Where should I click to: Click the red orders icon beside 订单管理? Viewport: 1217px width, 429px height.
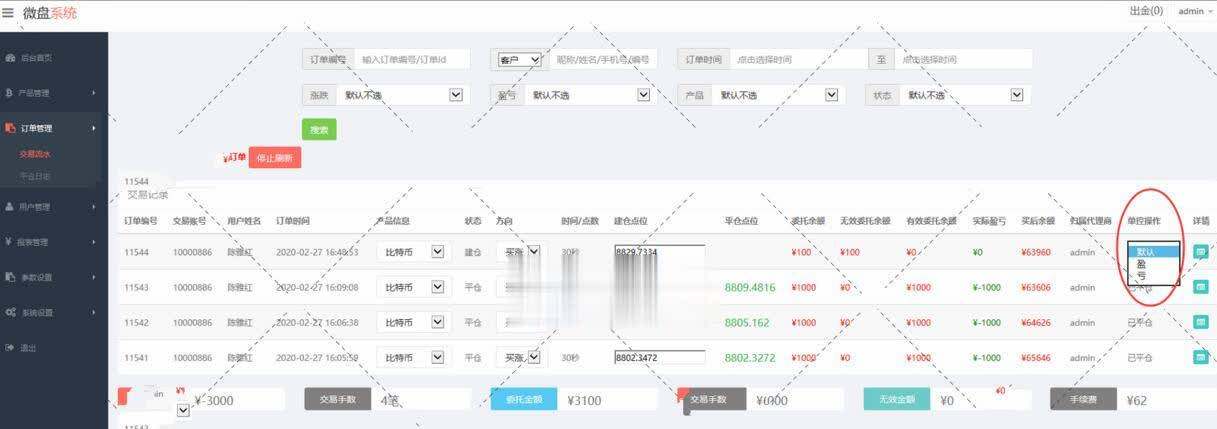(9, 128)
